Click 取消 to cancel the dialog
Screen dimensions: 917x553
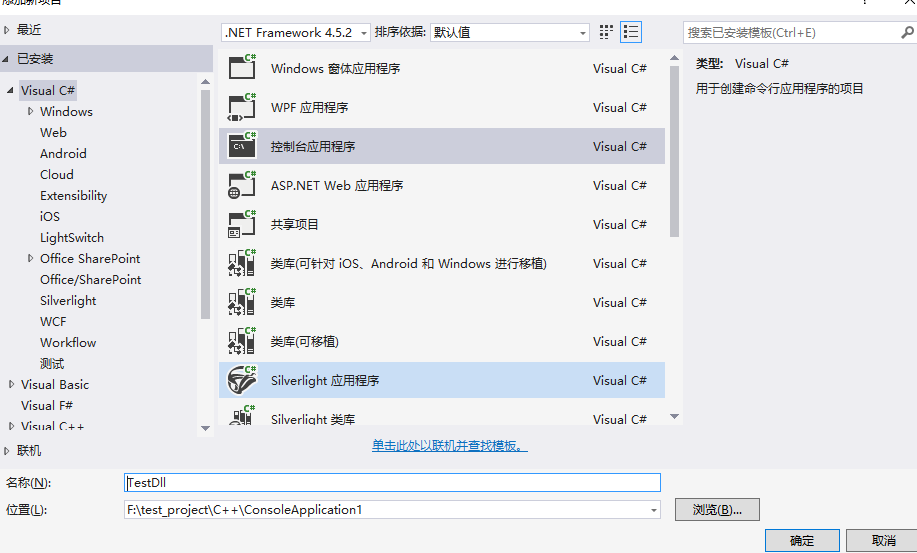click(883, 541)
